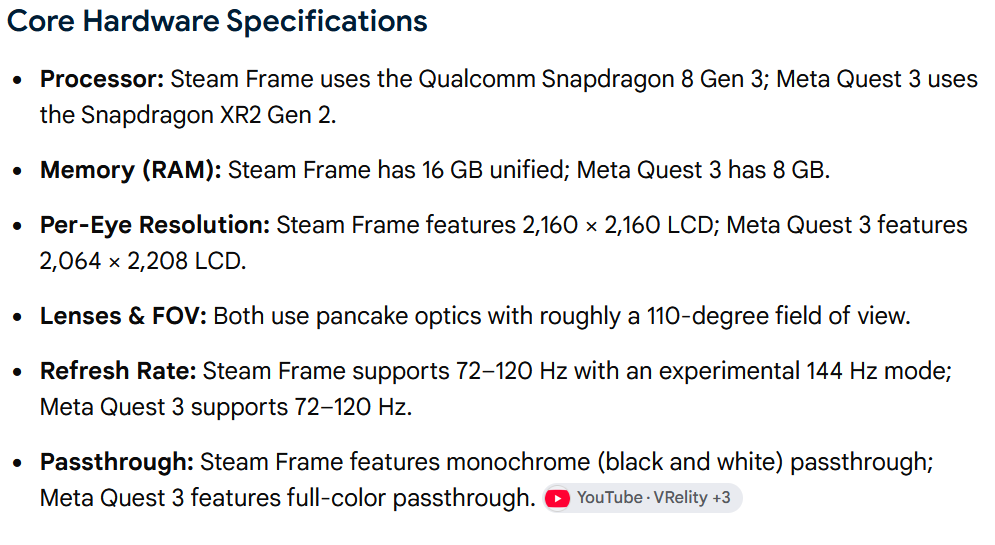The width and height of the screenshot is (995, 545).
Task: Click the Per-Eye Resolution: label
Action: point(155,226)
